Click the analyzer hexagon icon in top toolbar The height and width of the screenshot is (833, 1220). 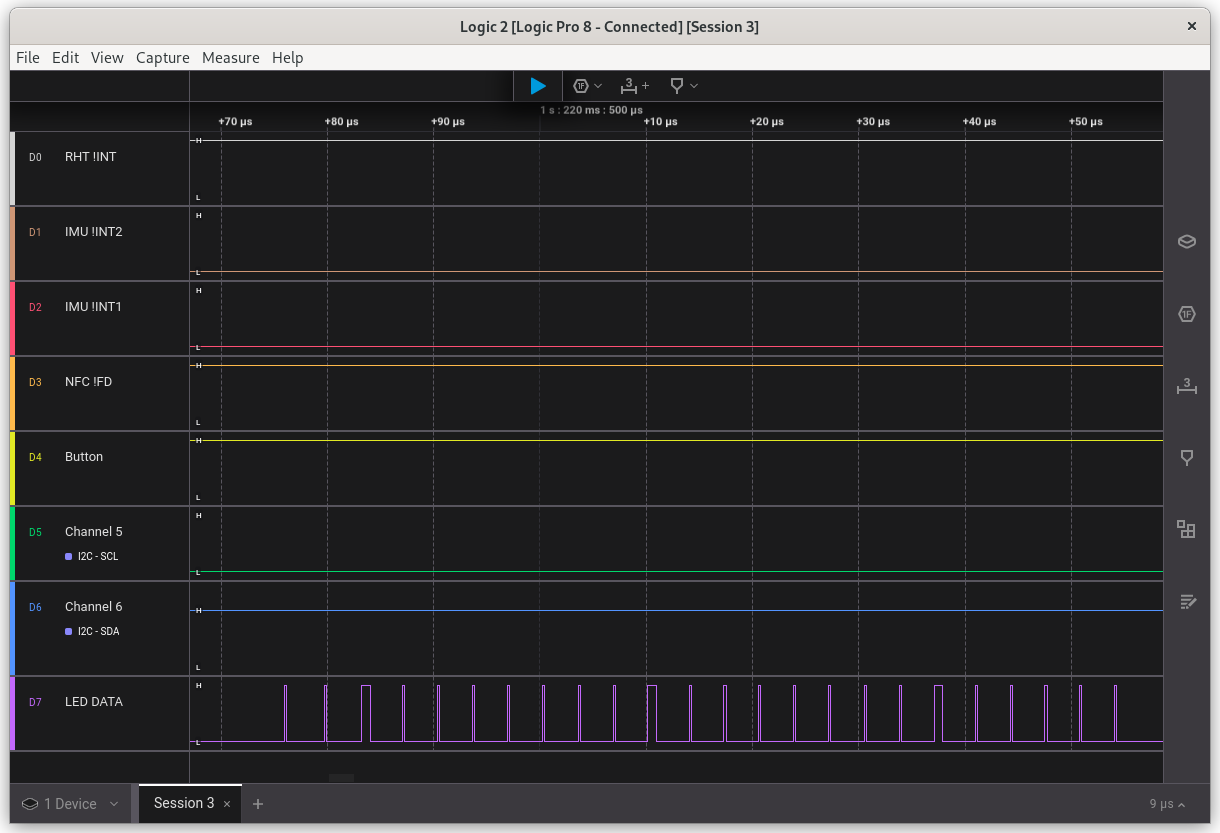tap(581, 86)
